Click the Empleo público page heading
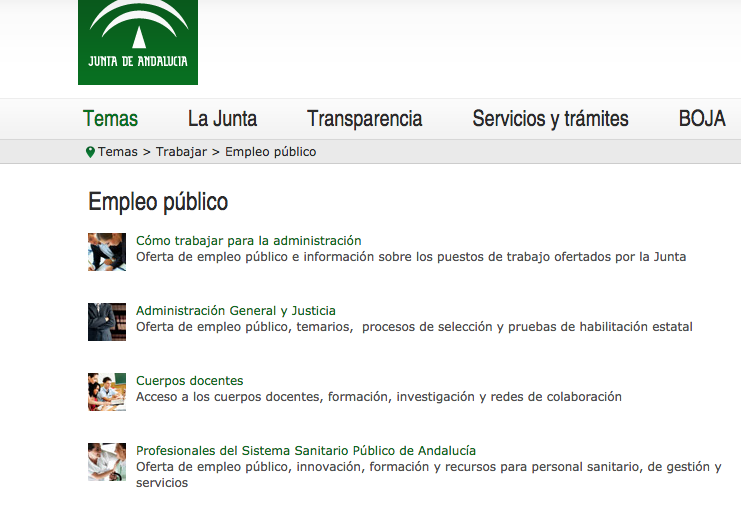The width and height of the screenshot is (741, 514). (158, 202)
